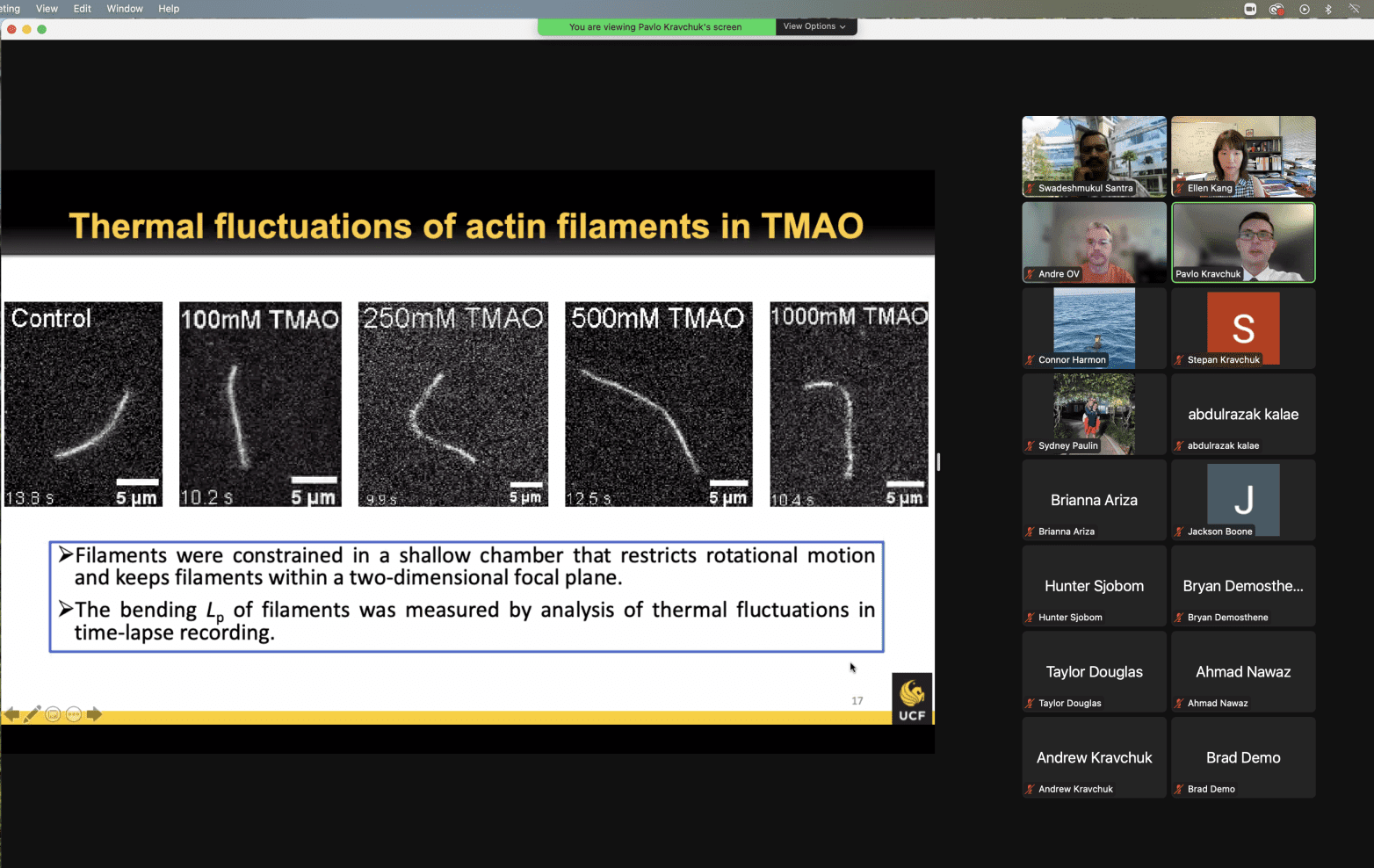Expand the View Options dropdown

[x=814, y=26]
